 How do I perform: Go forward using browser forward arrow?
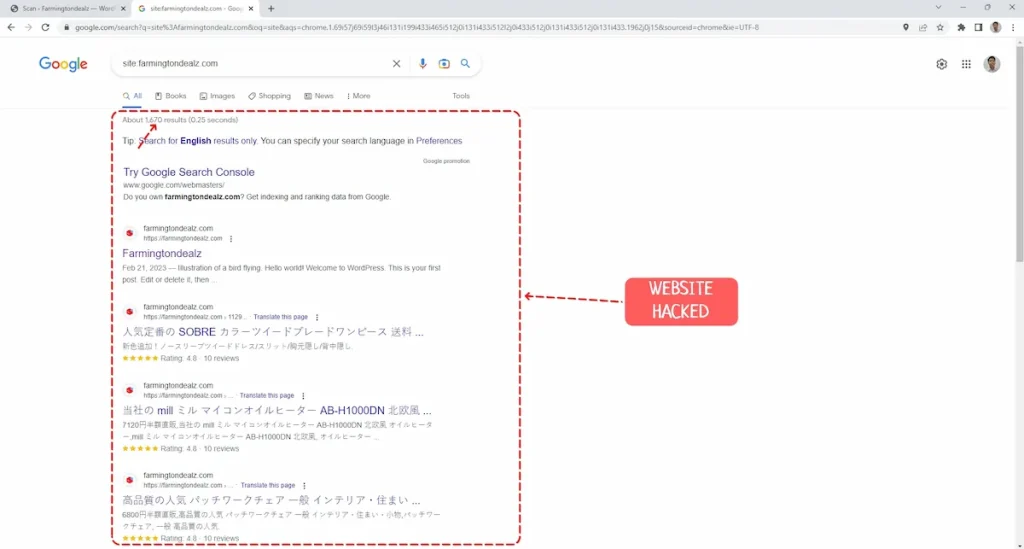coord(28,27)
